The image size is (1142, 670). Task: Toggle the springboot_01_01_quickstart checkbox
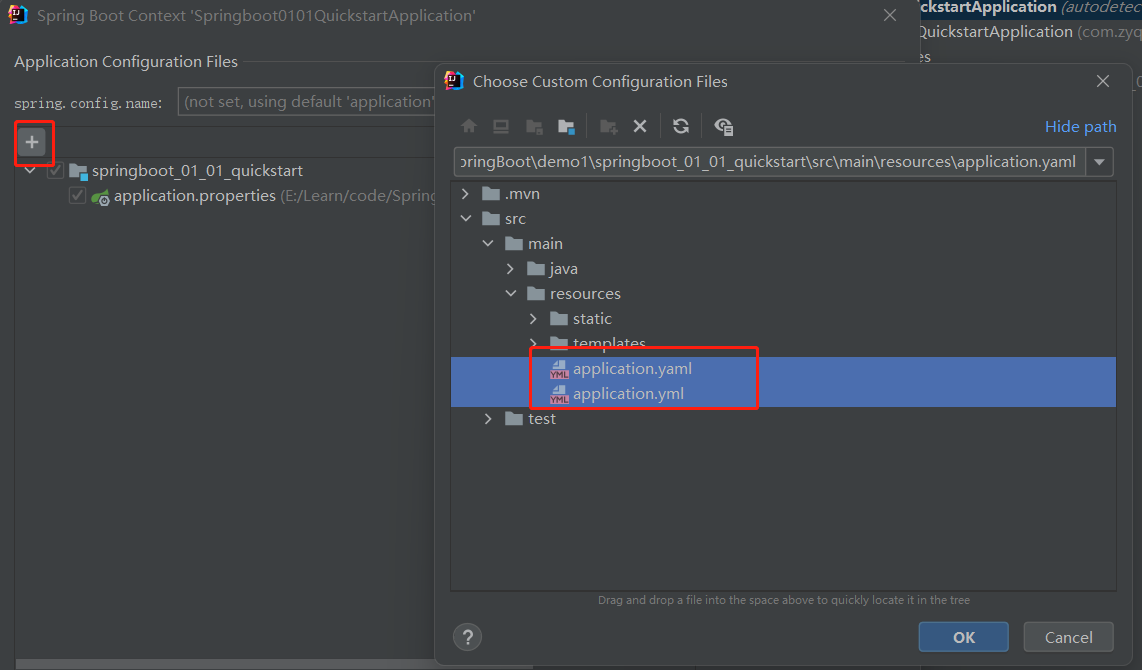(55, 170)
